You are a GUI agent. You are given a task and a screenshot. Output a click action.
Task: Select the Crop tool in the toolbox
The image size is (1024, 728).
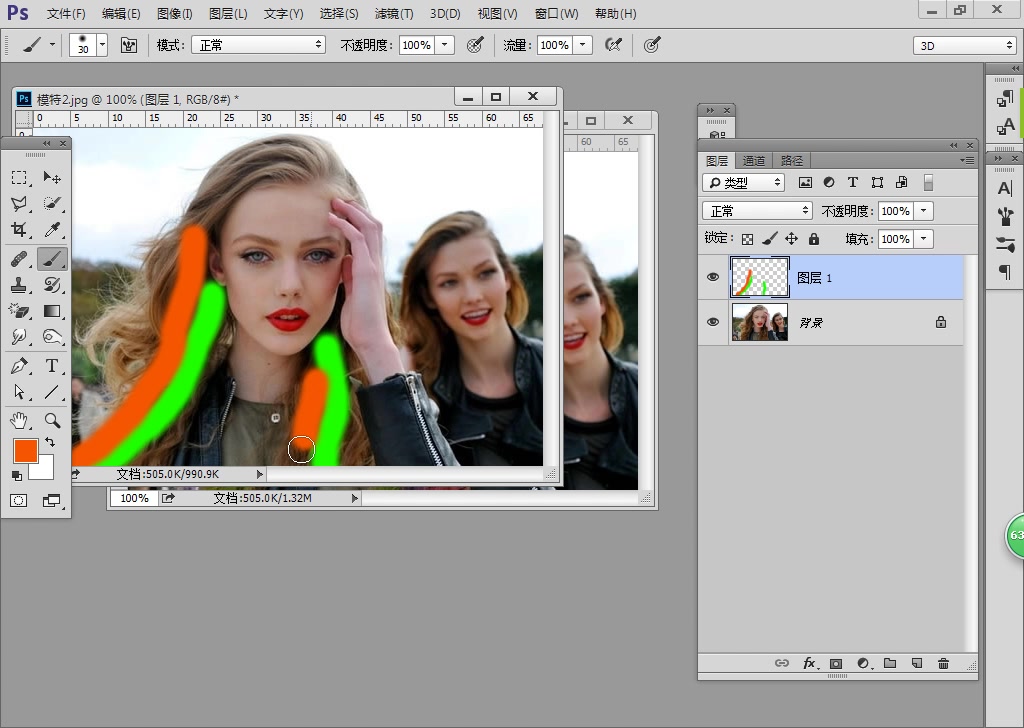[19, 229]
